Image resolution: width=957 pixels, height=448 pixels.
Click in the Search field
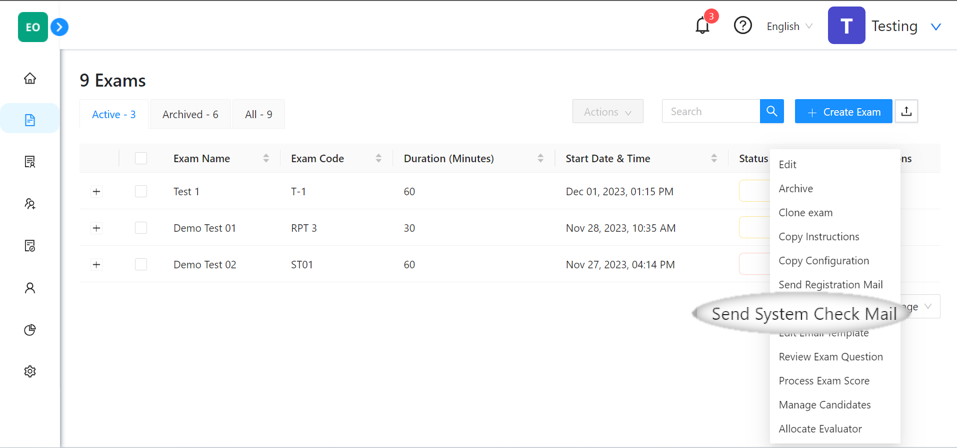pos(711,112)
